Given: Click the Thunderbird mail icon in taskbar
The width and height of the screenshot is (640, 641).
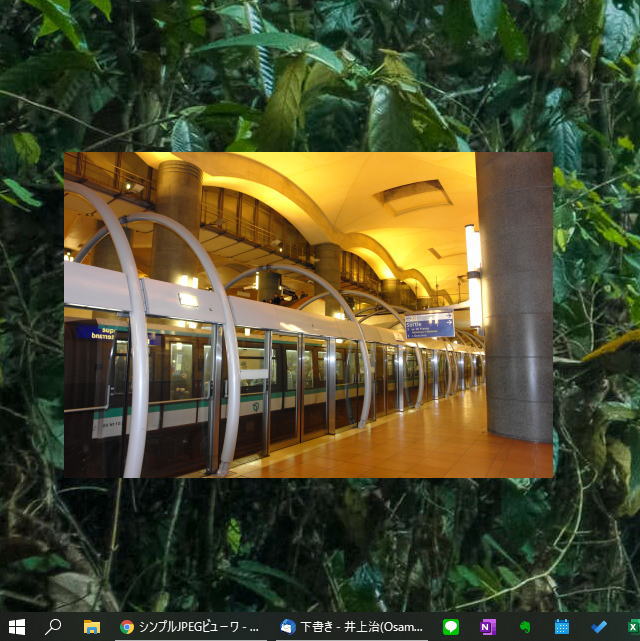Looking at the screenshot, I should click(287, 627).
